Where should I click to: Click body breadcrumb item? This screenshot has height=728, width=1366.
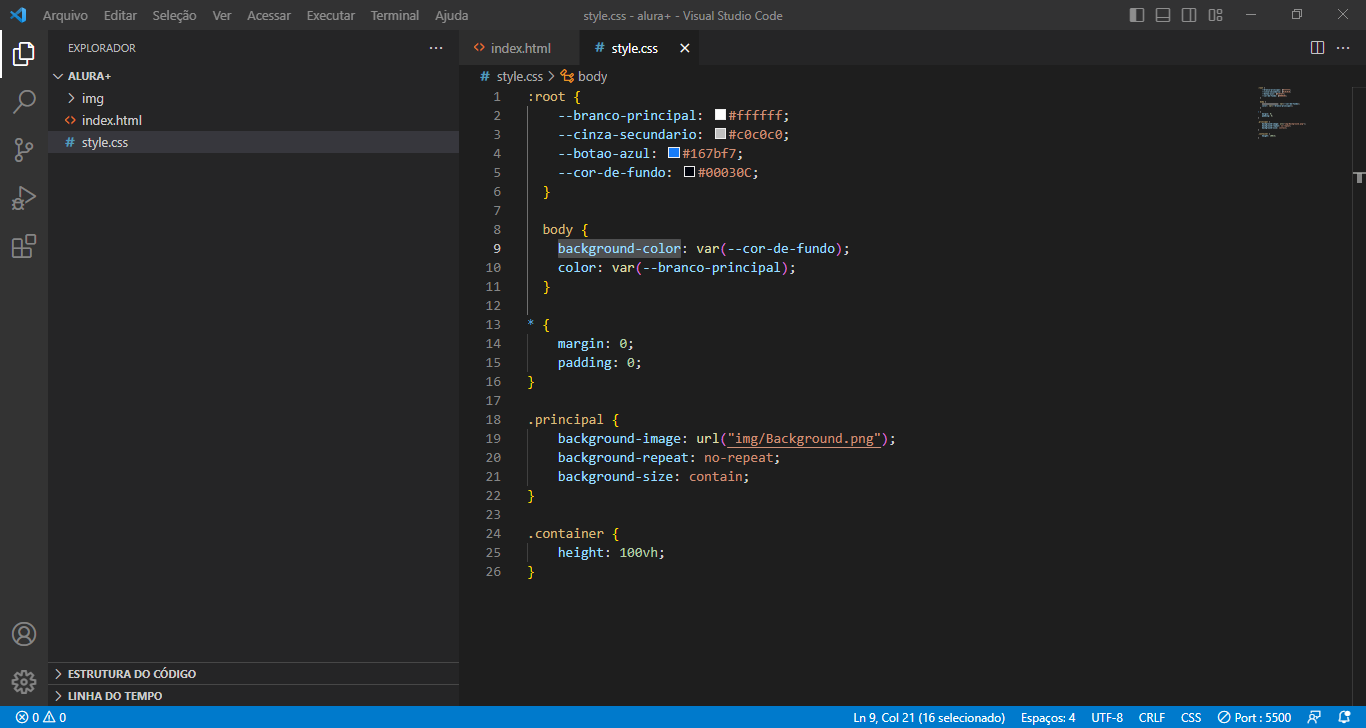point(592,76)
